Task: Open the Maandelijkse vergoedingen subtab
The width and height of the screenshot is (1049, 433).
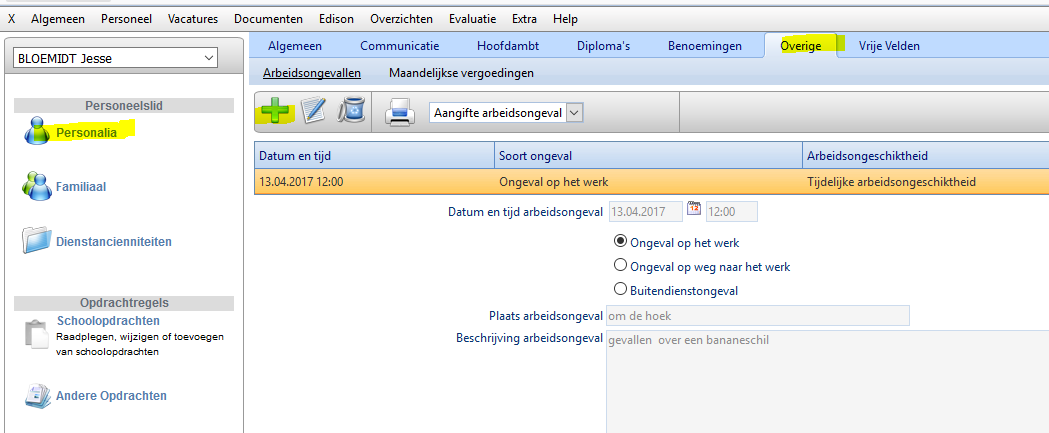Action: click(461, 73)
